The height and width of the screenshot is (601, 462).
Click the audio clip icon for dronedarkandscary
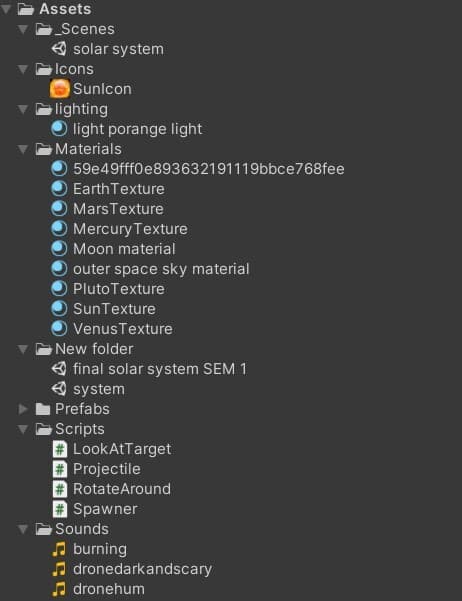(59, 569)
